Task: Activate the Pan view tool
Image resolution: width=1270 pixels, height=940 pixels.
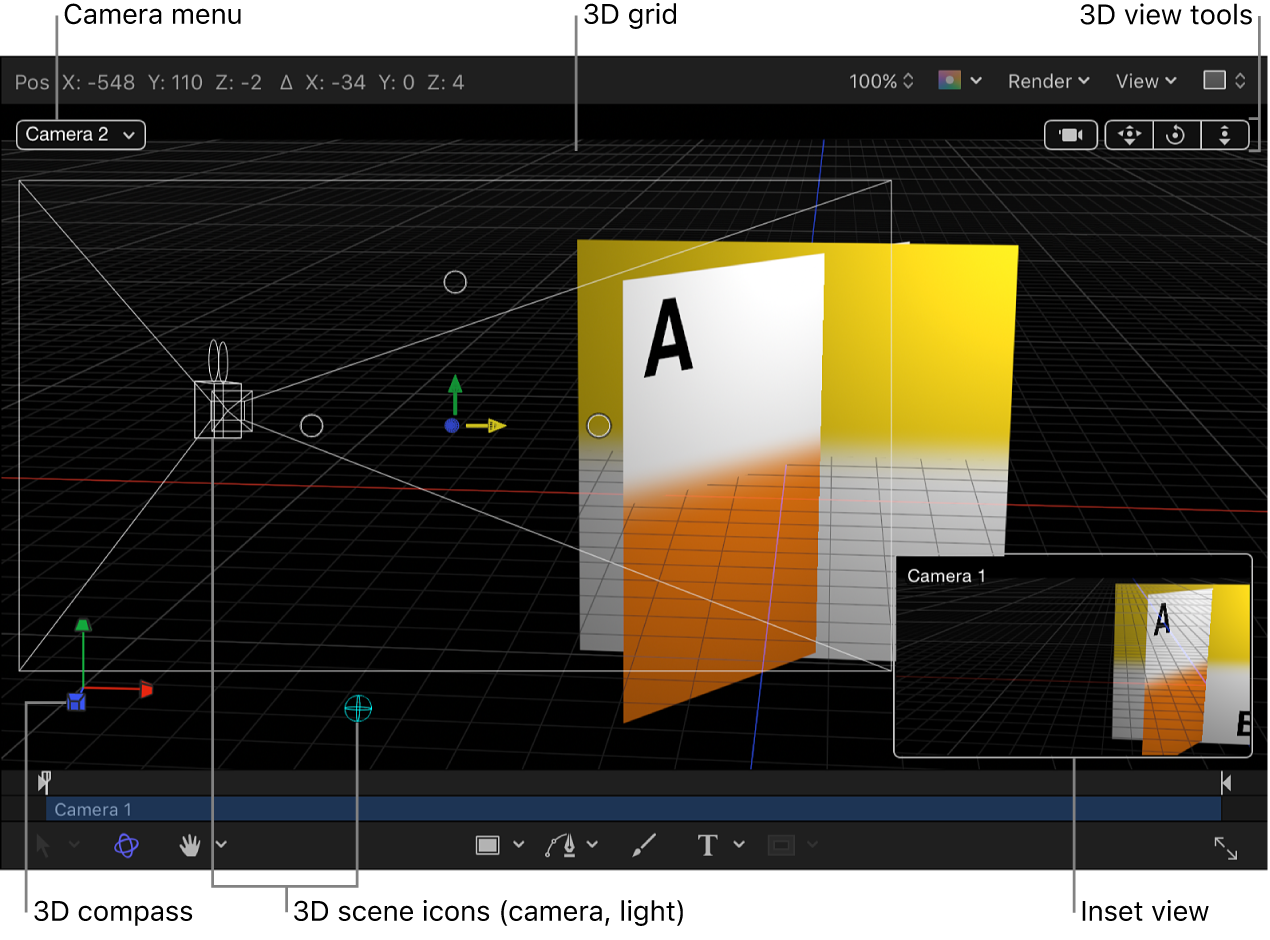Action: [x=189, y=845]
